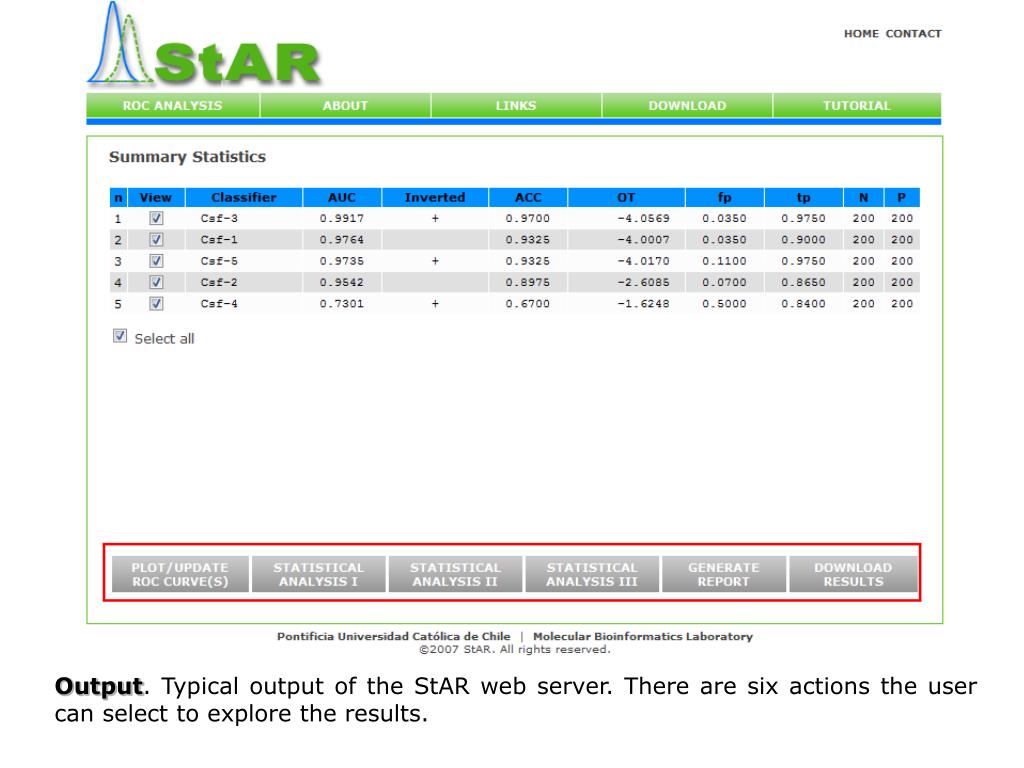Open the DOWNLOAD menu tab
The width and height of the screenshot is (1024, 768).
click(x=687, y=106)
